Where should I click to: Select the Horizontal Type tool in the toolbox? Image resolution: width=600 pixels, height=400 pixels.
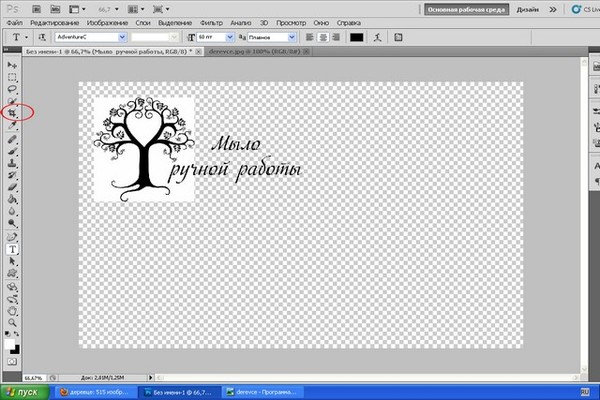13,248
